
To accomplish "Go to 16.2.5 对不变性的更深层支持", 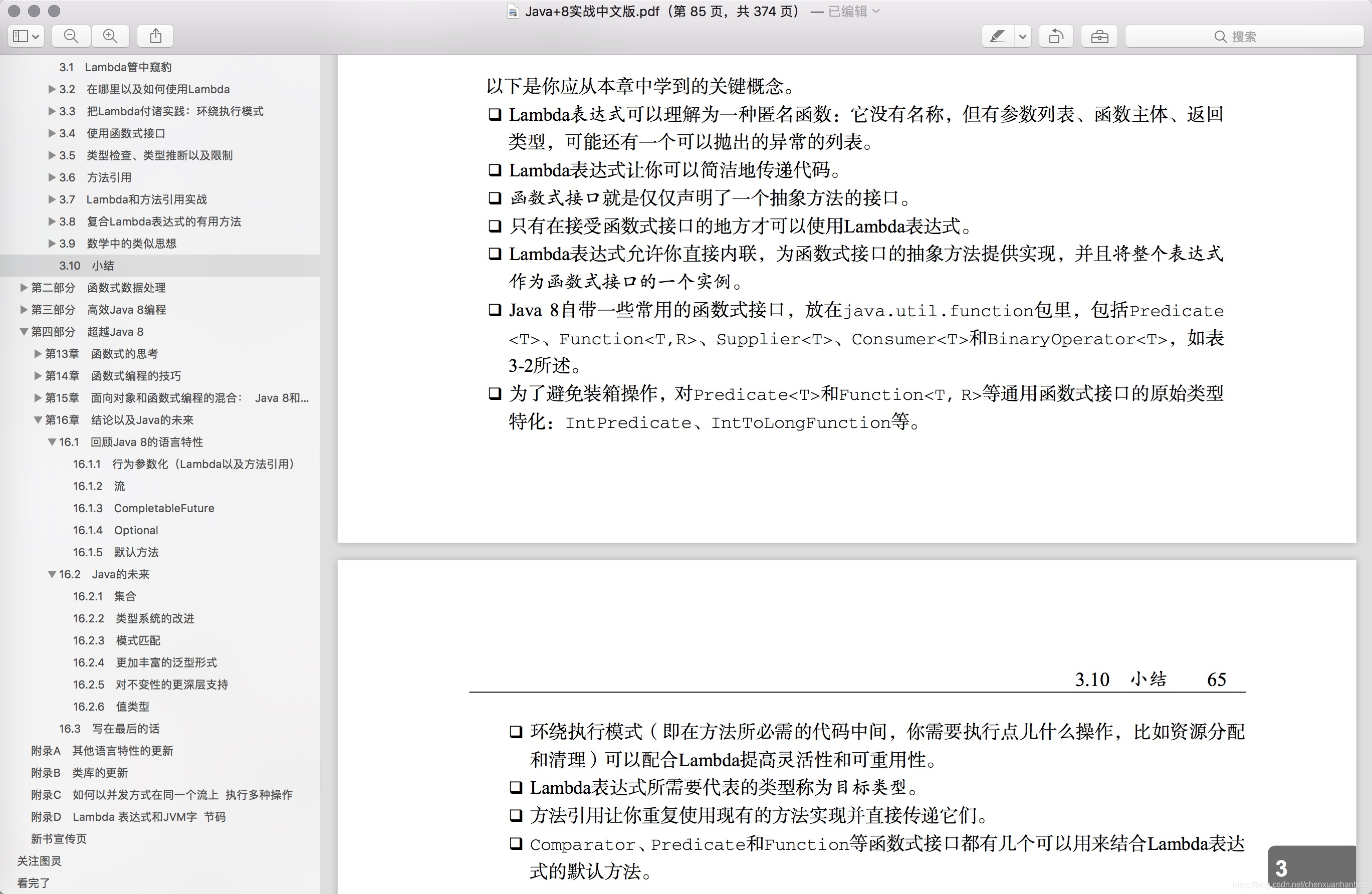I will (150, 684).
